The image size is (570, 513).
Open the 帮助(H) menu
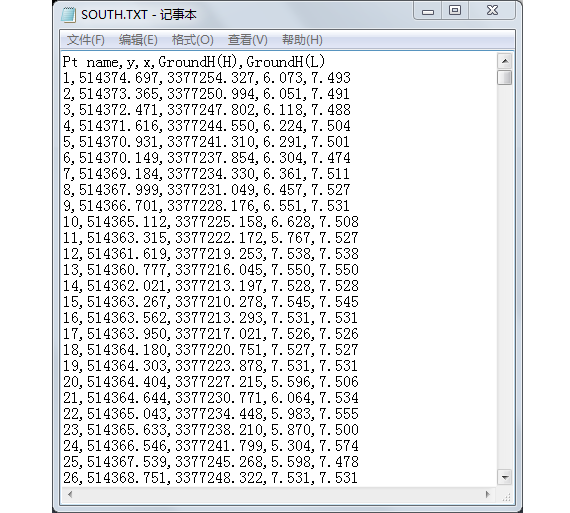click(302, 40)
